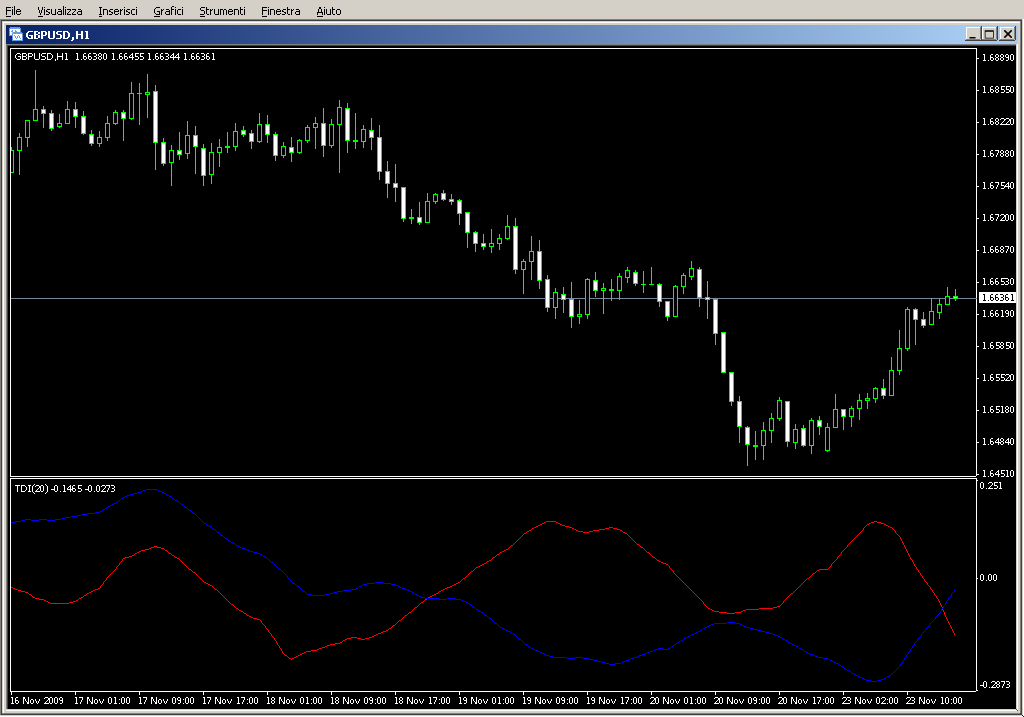The image size is (1024, 717).
Task: Open the Finestra menu
Action: click(x=280, y=11)
